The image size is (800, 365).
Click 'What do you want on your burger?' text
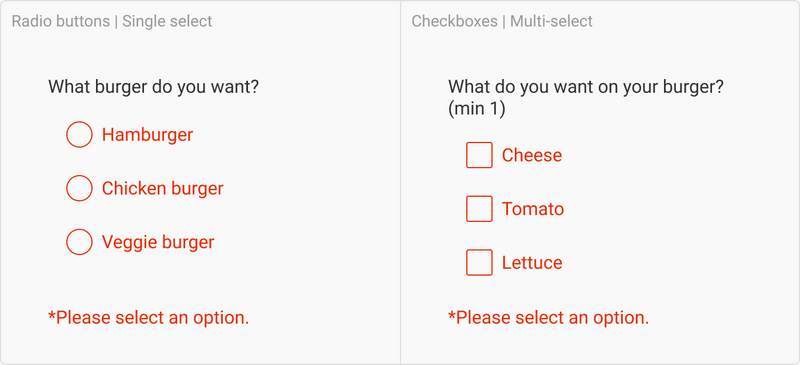[x=586, y=87]
